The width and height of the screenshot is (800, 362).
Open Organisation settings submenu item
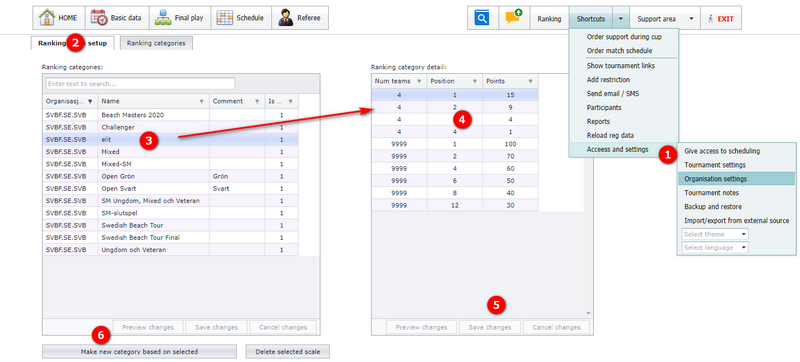[x=736, y=179]
